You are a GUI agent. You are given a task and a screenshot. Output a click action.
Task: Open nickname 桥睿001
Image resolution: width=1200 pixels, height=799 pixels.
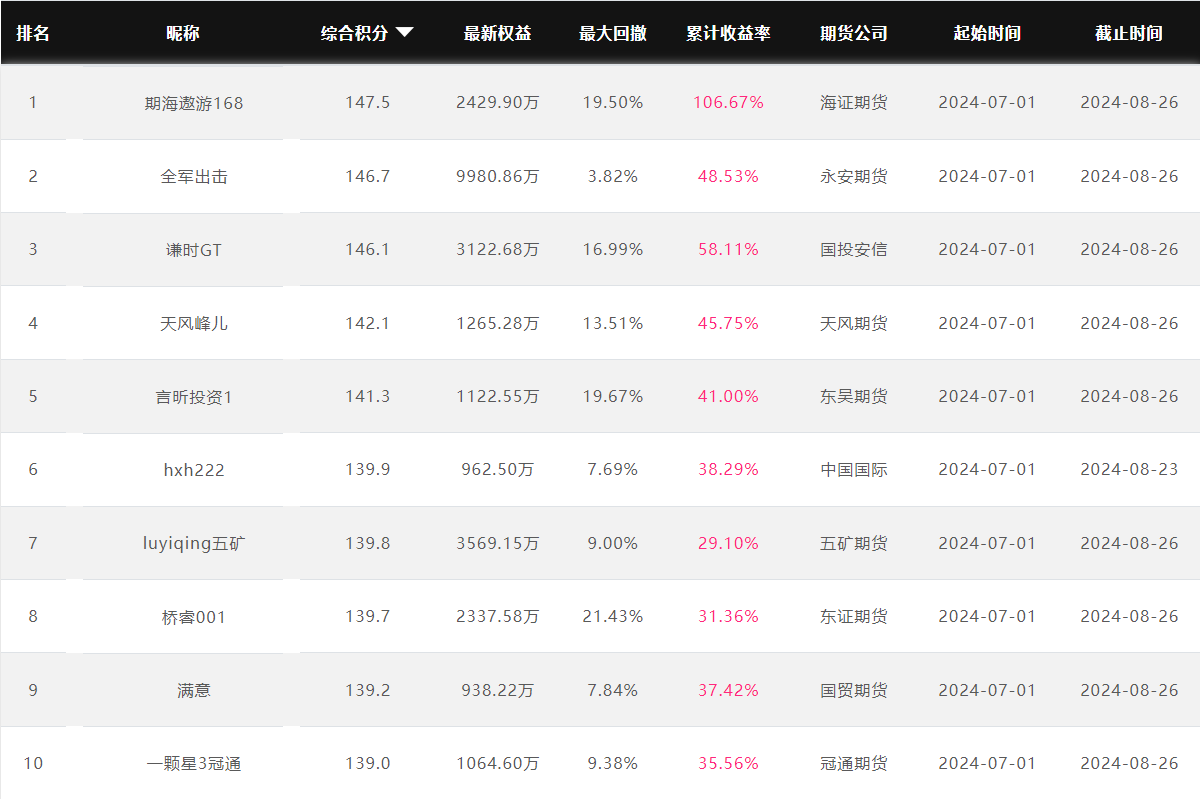[194, 617]
